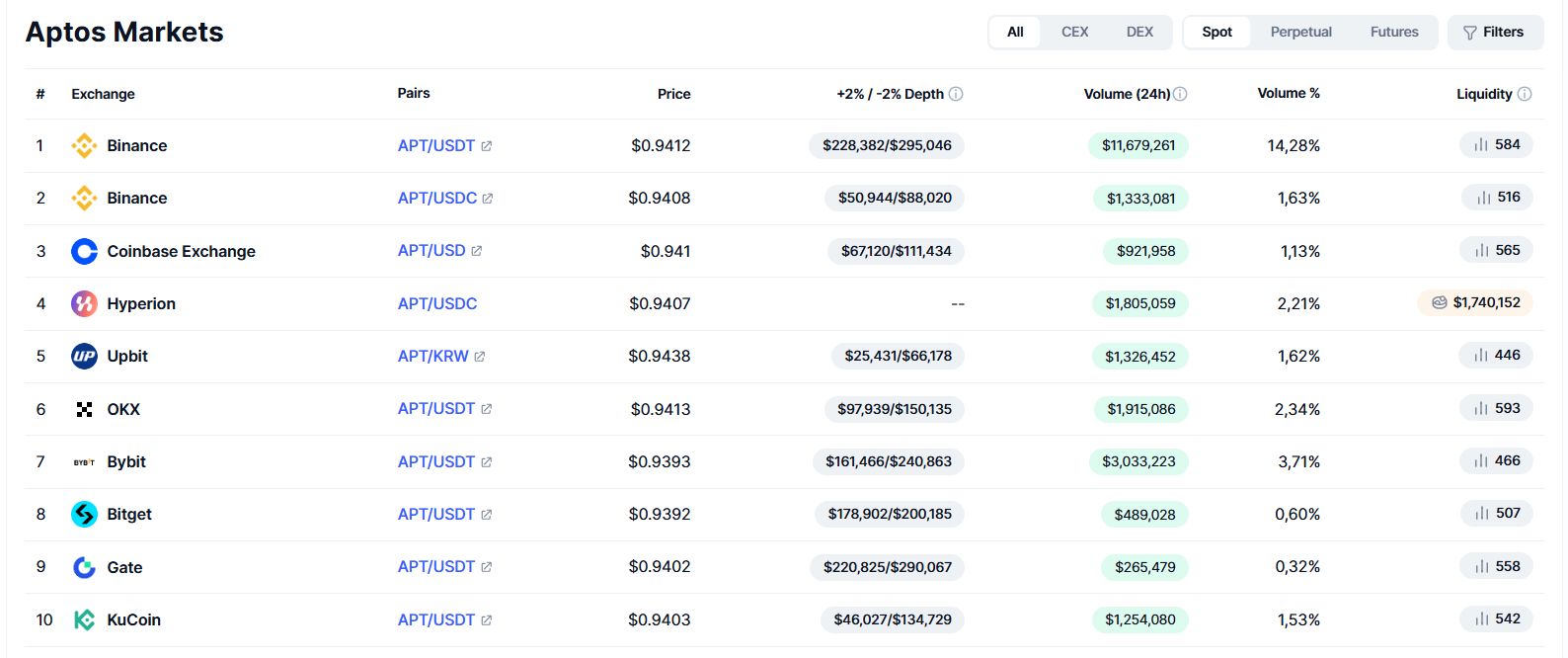Open external link icon for Coinbase APT/USD
This screenshot has height=658, width=1568.
click(477, 251)
